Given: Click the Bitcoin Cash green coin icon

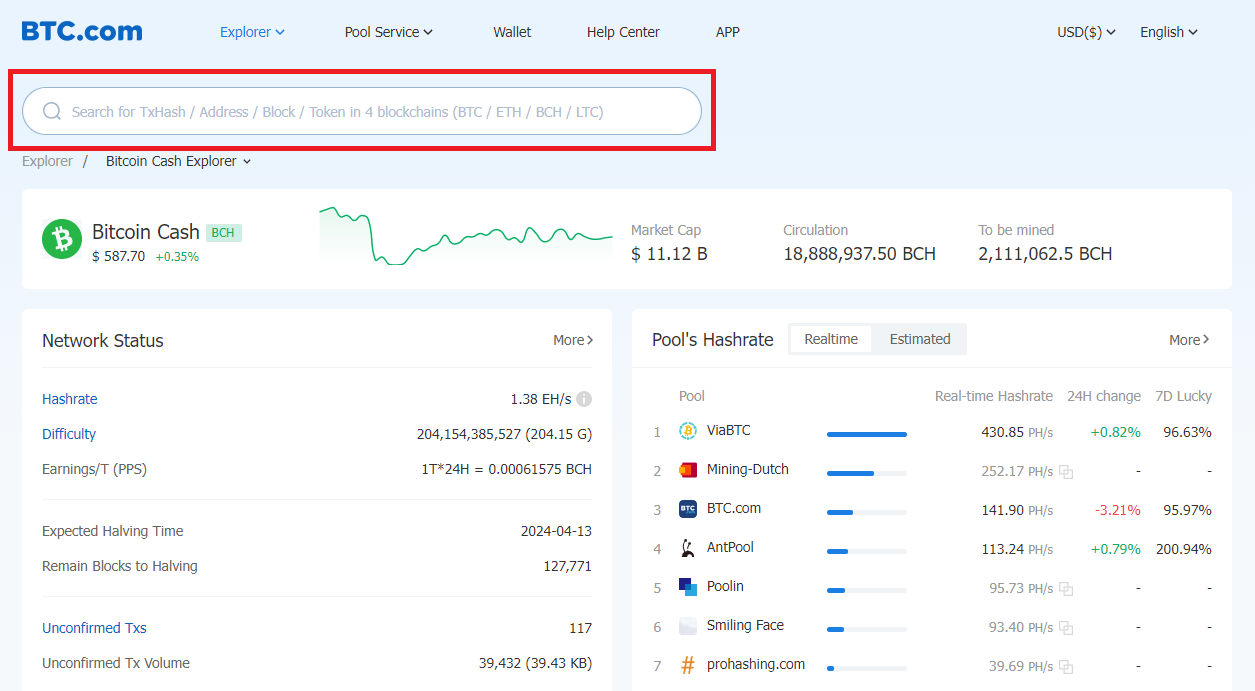Looking at the screenshot, I should [x=62, y=240].
